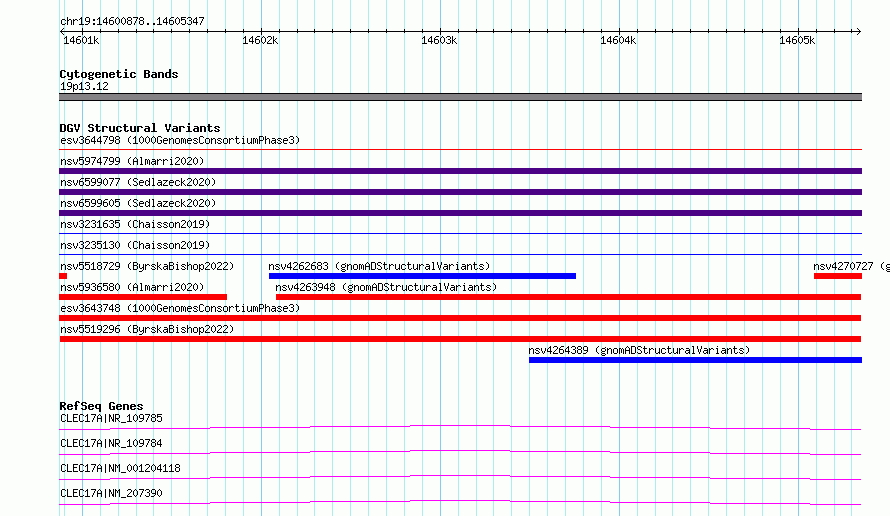Image resolution: width=890 pixels, height=516 pixels.
Task: Open variant nsv4262683 (gnomADStructuralVariants) label
Action: (x=379, y=266)
